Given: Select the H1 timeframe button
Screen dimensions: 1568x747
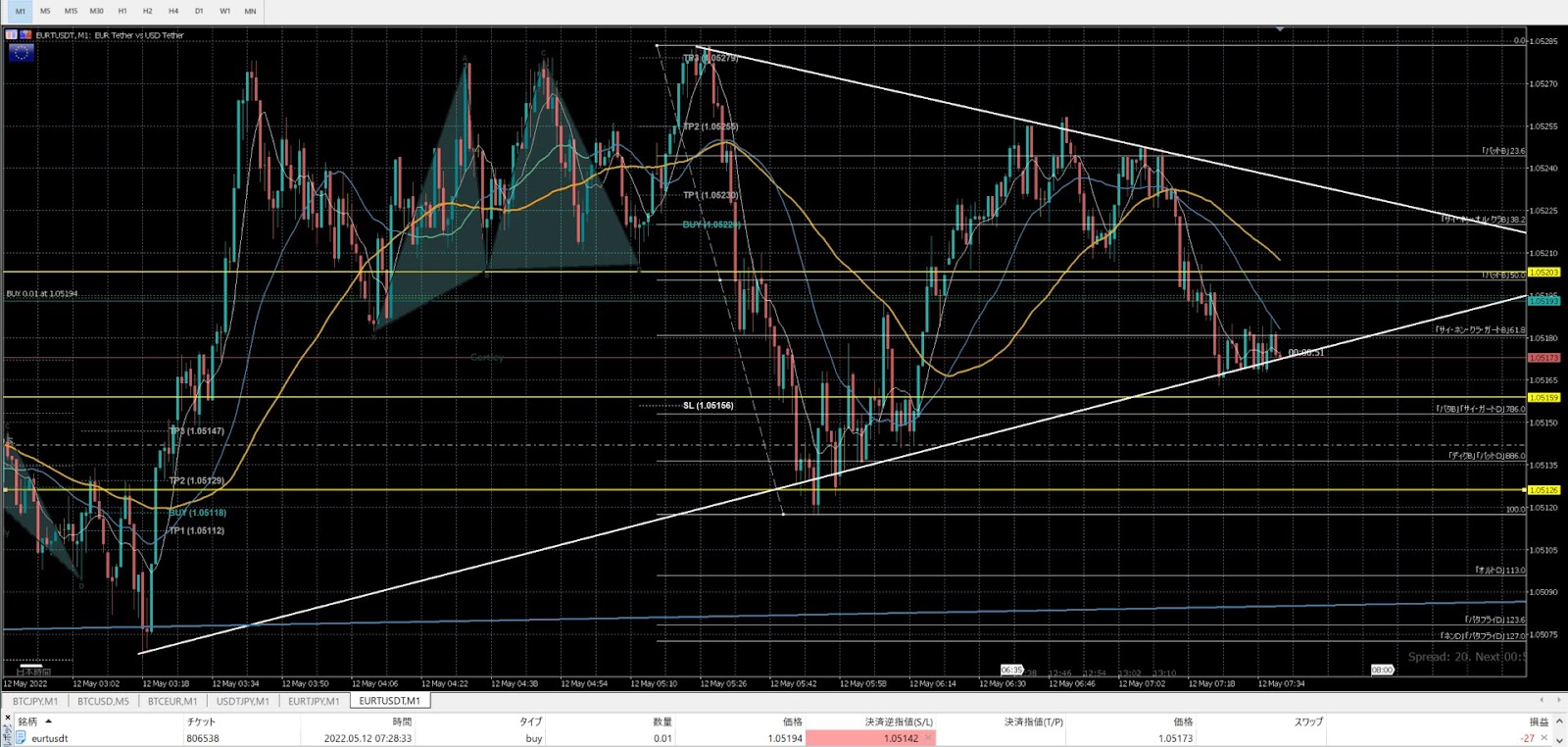Looking at the screenshot, I should [122, 11].
